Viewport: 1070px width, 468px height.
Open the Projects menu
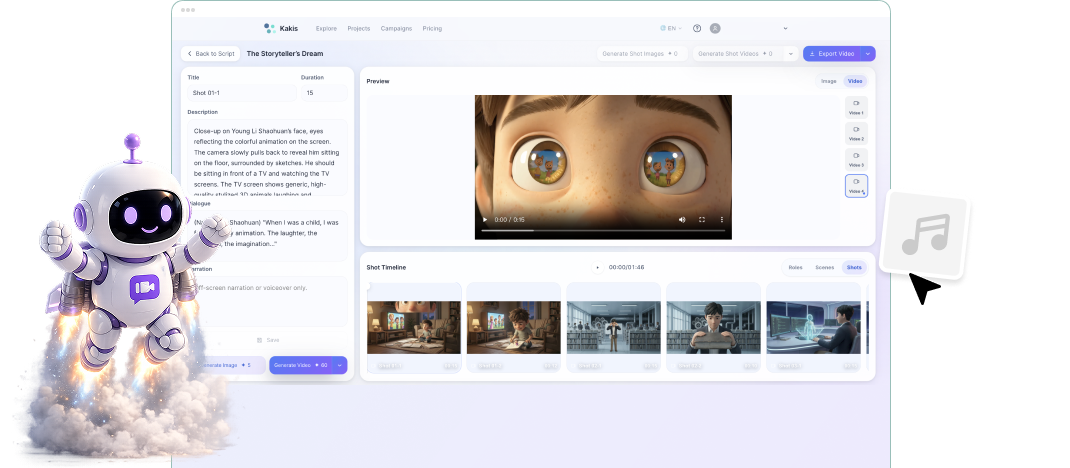pos(358,29)
